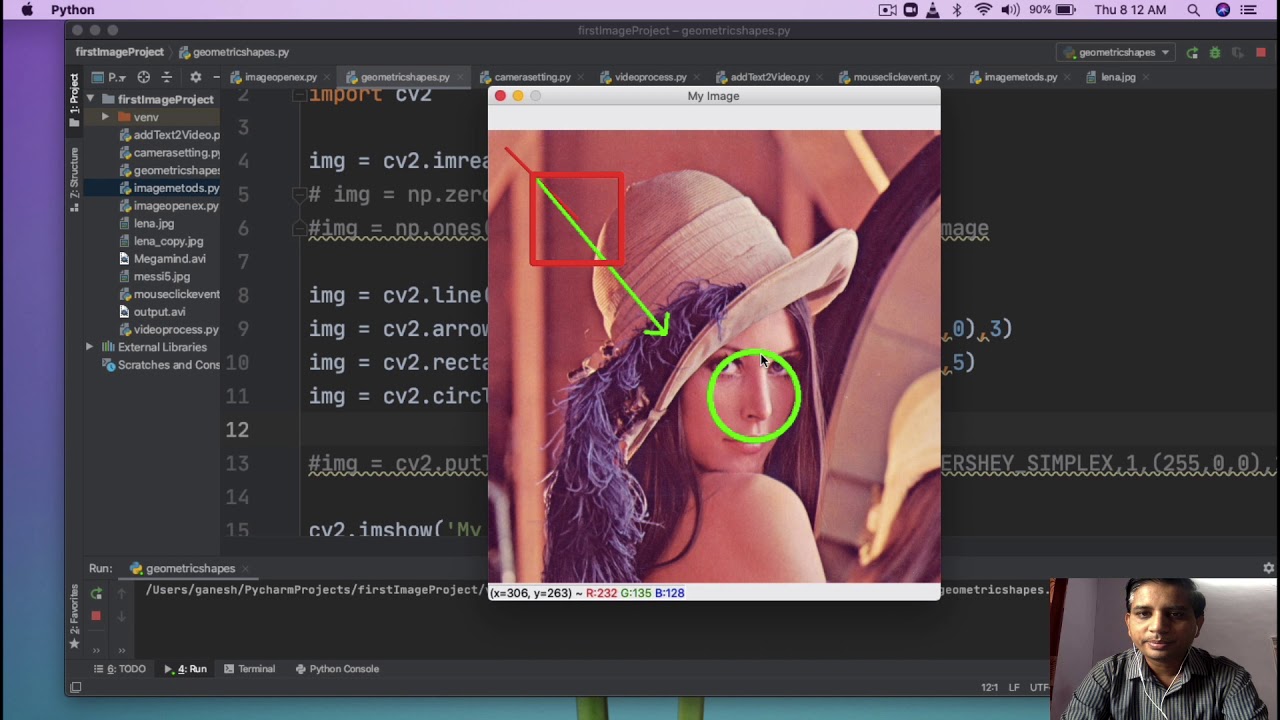Open Notification Center list icon
1280x720 pixels.
click(x=1248, y=10)
